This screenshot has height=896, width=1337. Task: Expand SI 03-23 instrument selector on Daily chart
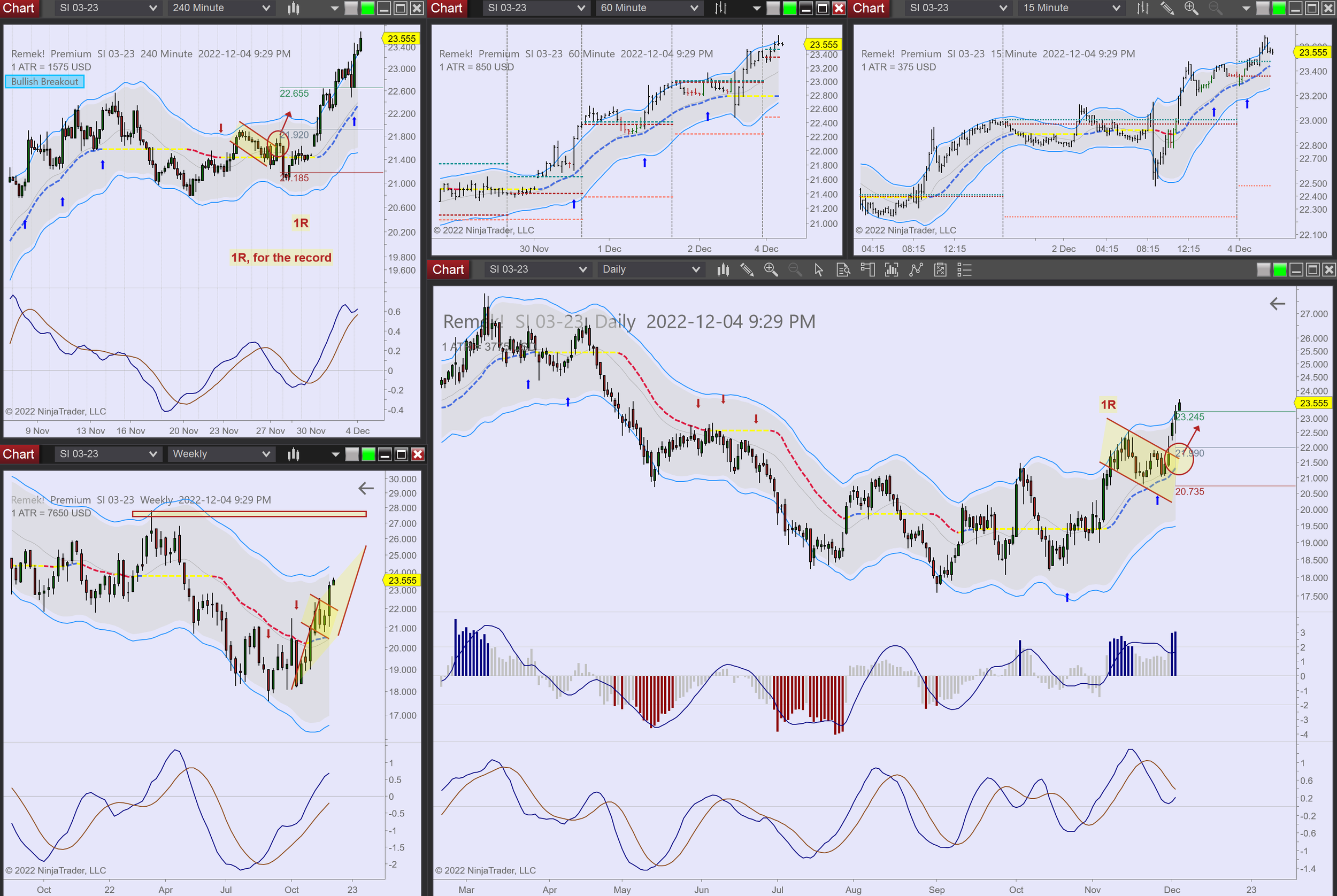[x=537, y=270]
